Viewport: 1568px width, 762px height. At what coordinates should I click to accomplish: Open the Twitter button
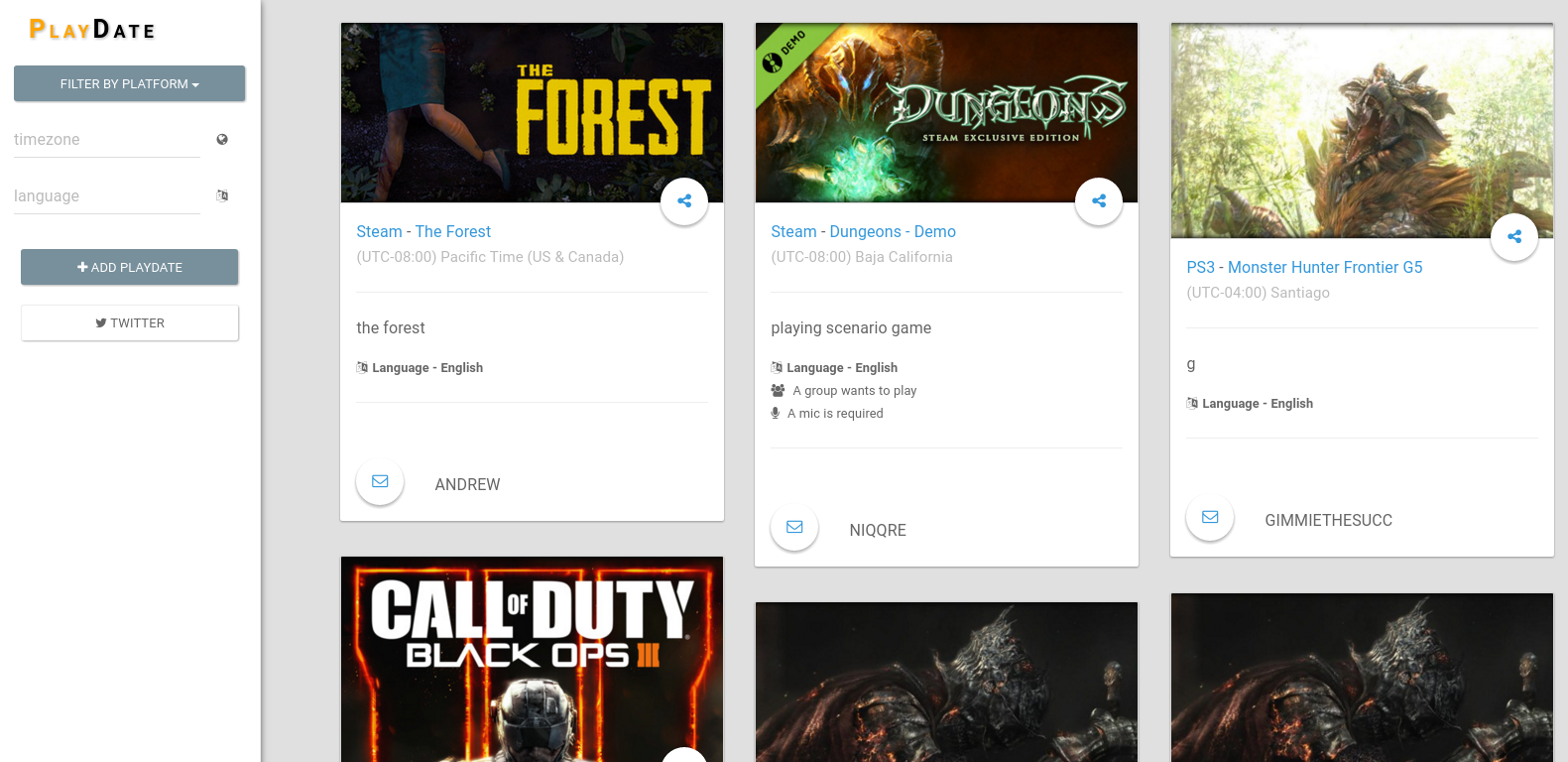click(130, 322)
